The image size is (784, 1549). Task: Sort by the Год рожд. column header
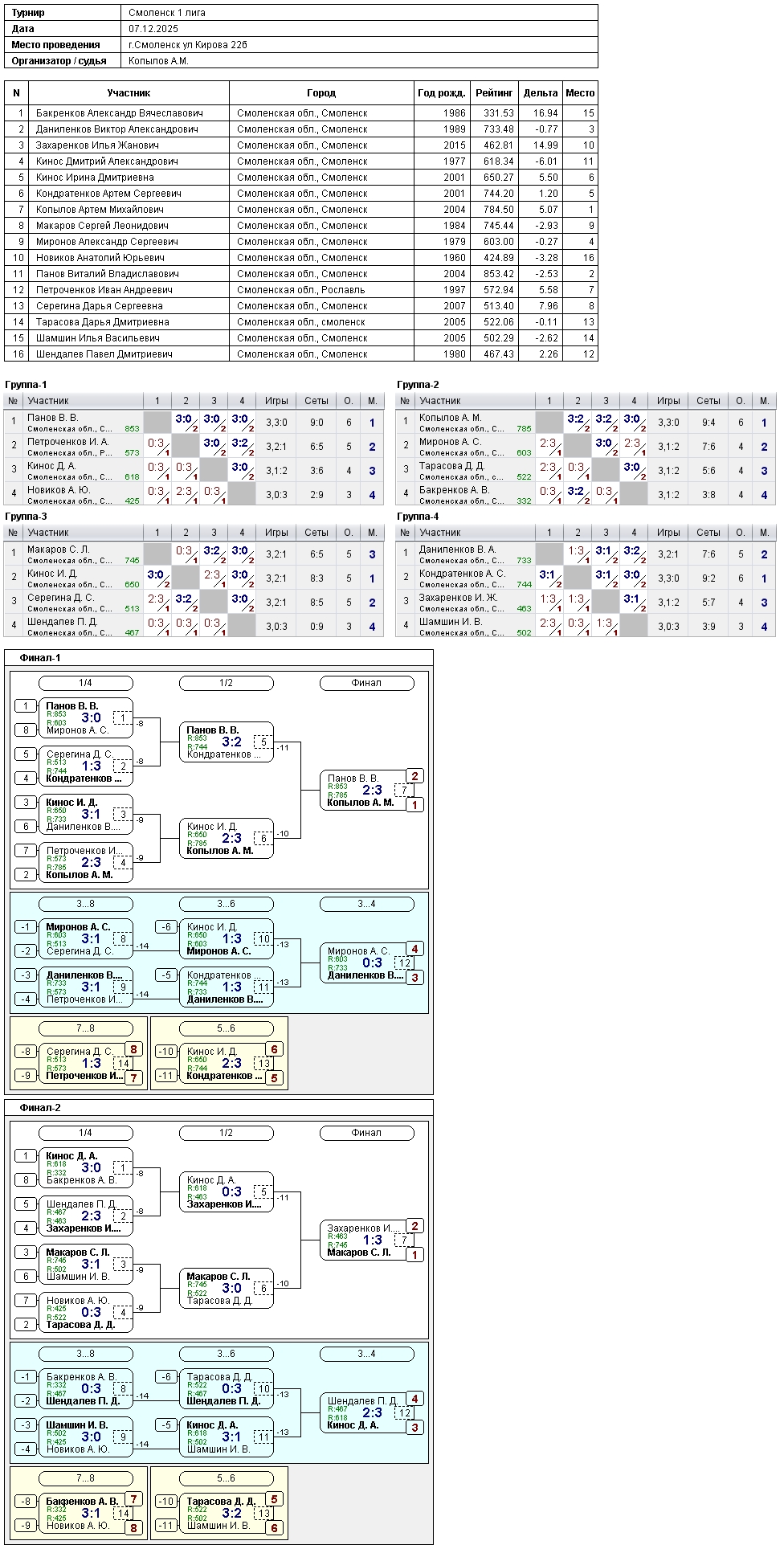(441, 93)
